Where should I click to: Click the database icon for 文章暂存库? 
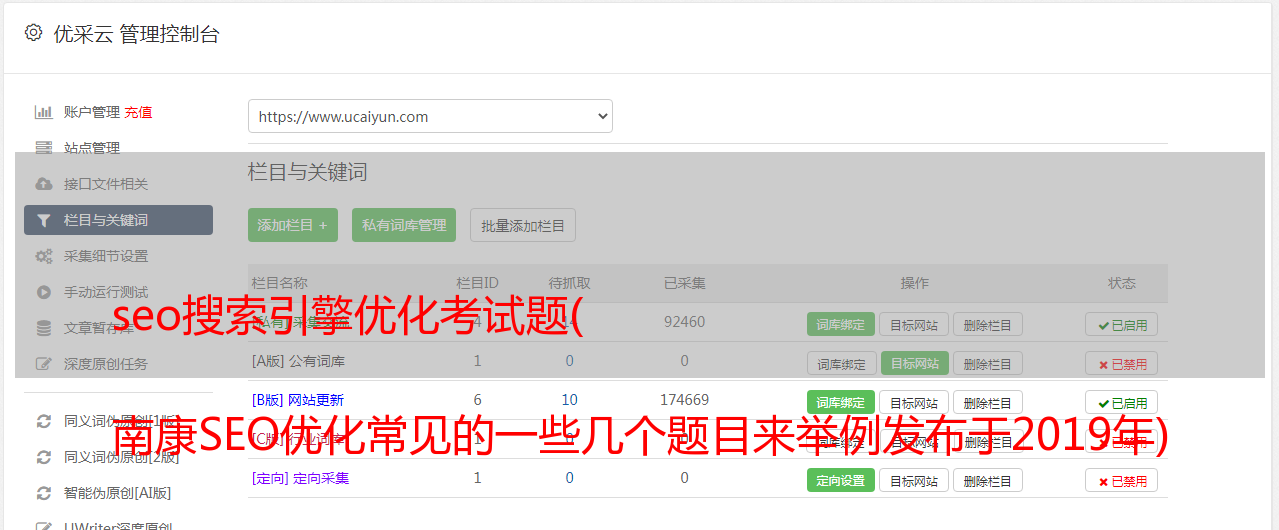tap(44, 328)
